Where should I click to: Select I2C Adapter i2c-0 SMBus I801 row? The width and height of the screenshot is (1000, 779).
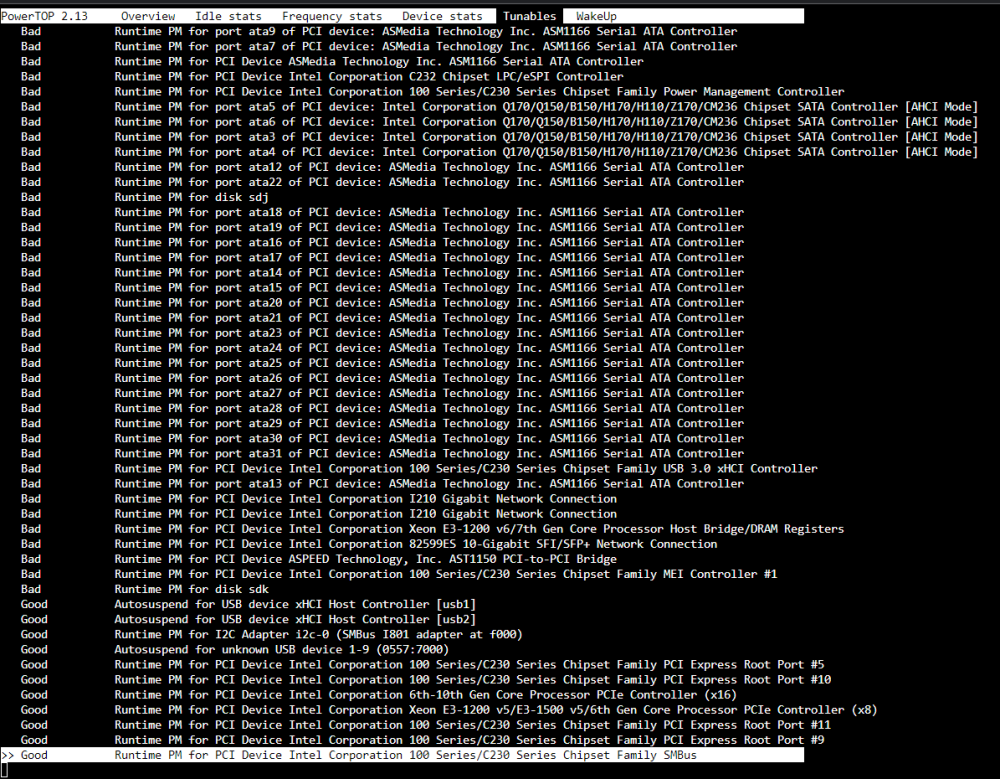272,635
